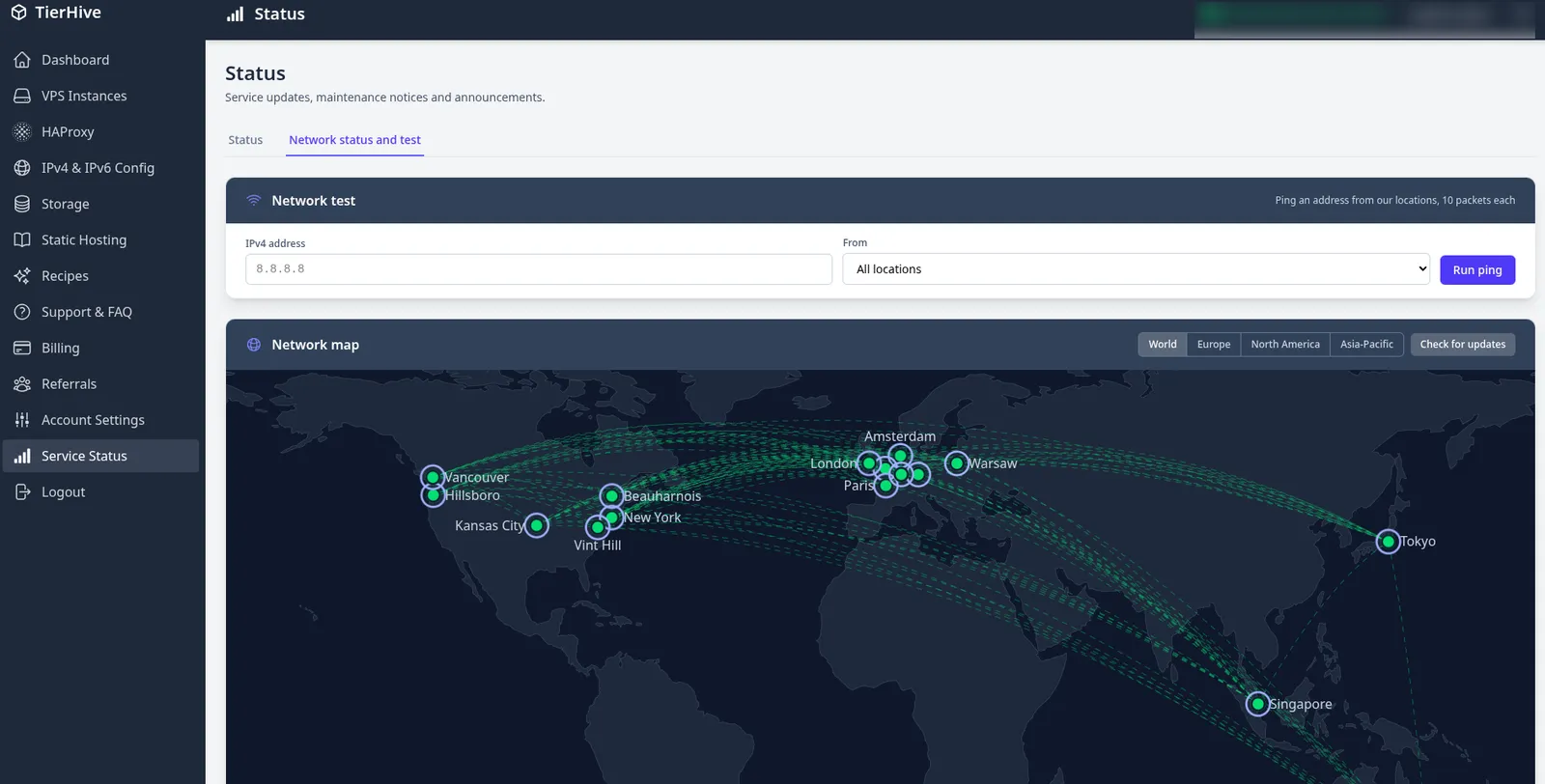Run the ping test
The image size is (1545, 784).
(x=1477, y=270)
